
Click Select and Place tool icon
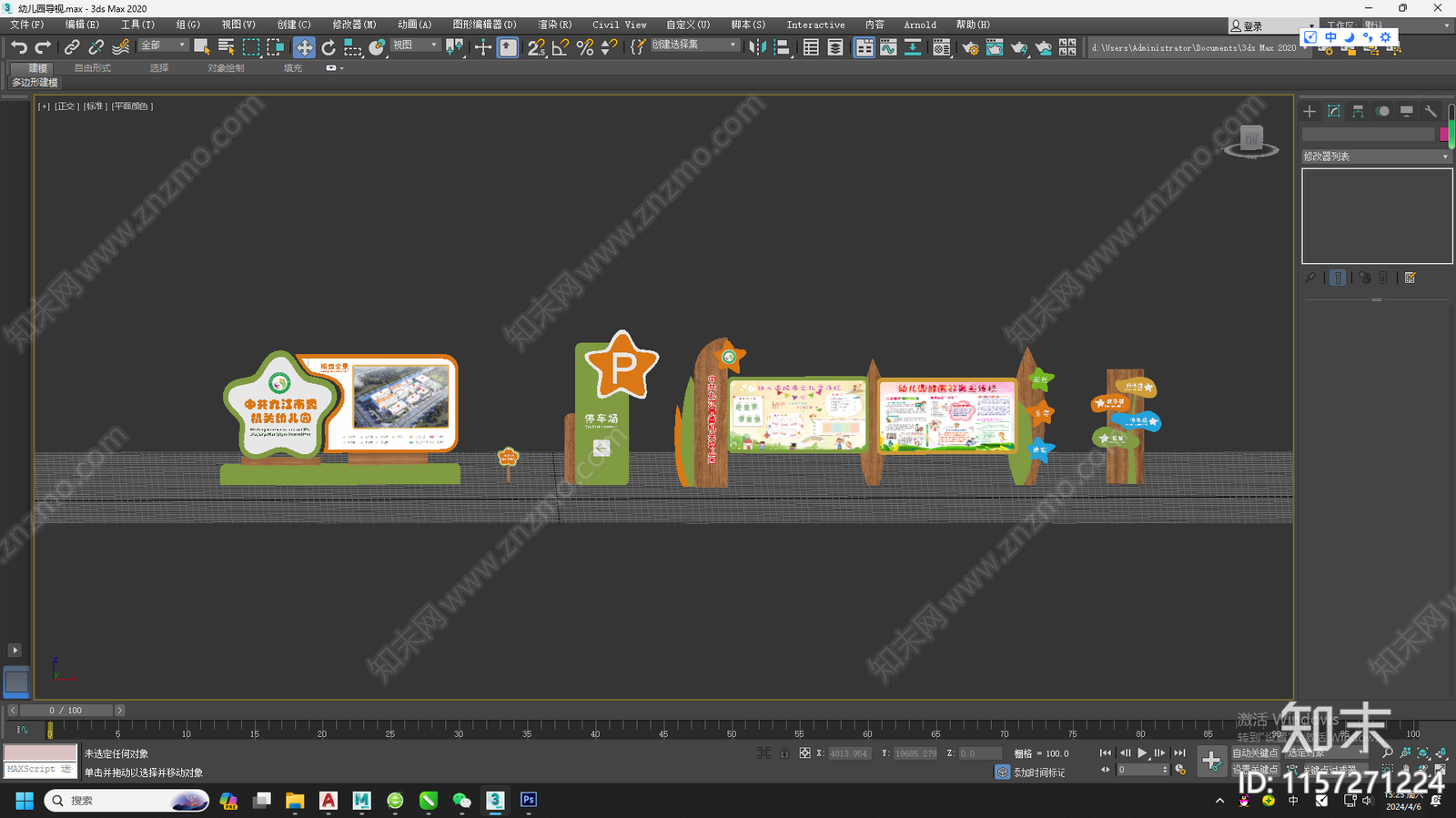(x=377, y=47)
